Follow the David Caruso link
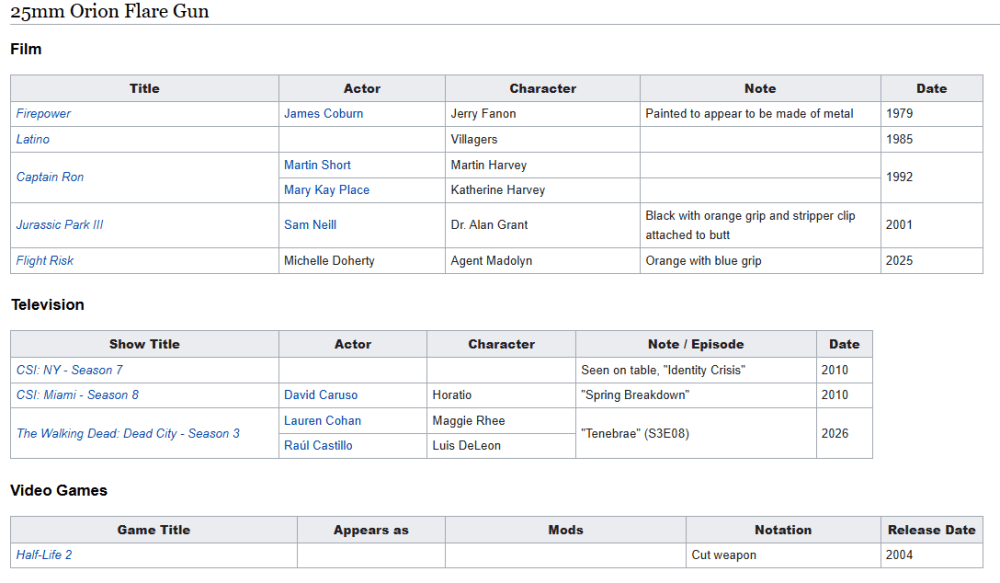The image size is (1000, 583). [x=321, y=395]
